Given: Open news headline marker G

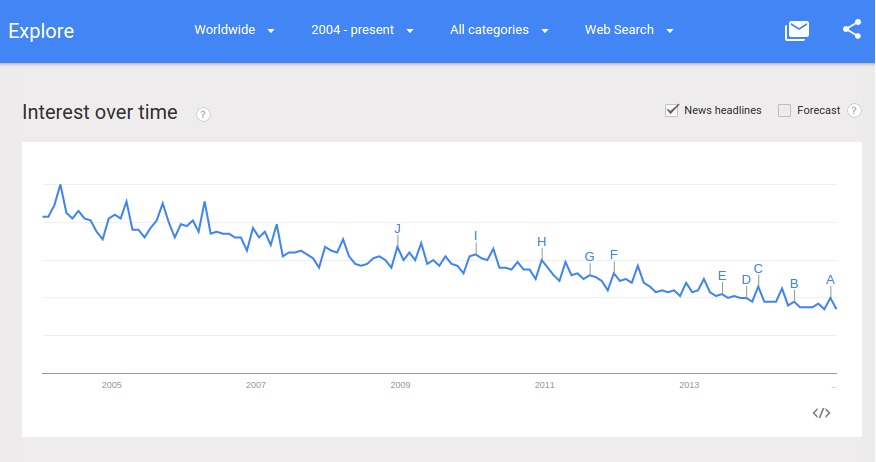Looking at the screenshot, I should 590,257.
